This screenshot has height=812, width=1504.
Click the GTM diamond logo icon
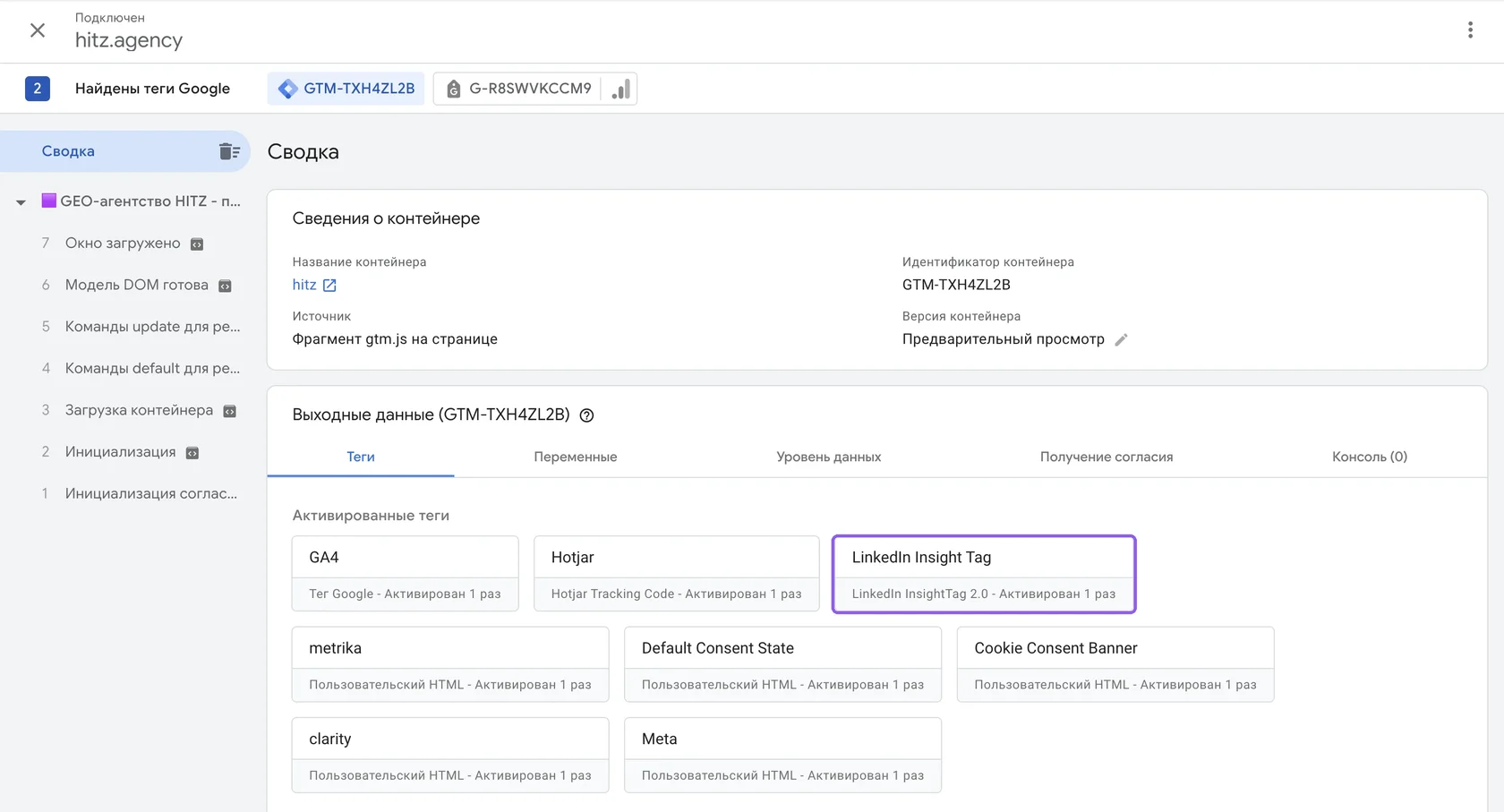(x=287, y=89)
